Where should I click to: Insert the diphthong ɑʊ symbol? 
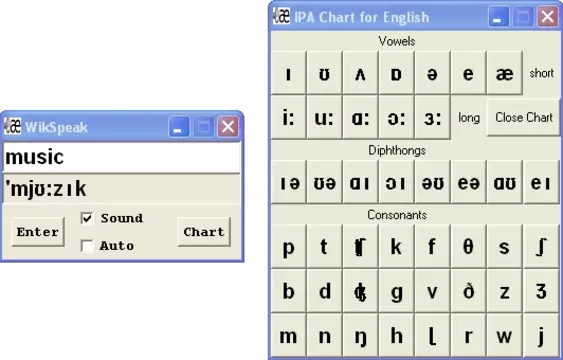[x=504, y=182]
